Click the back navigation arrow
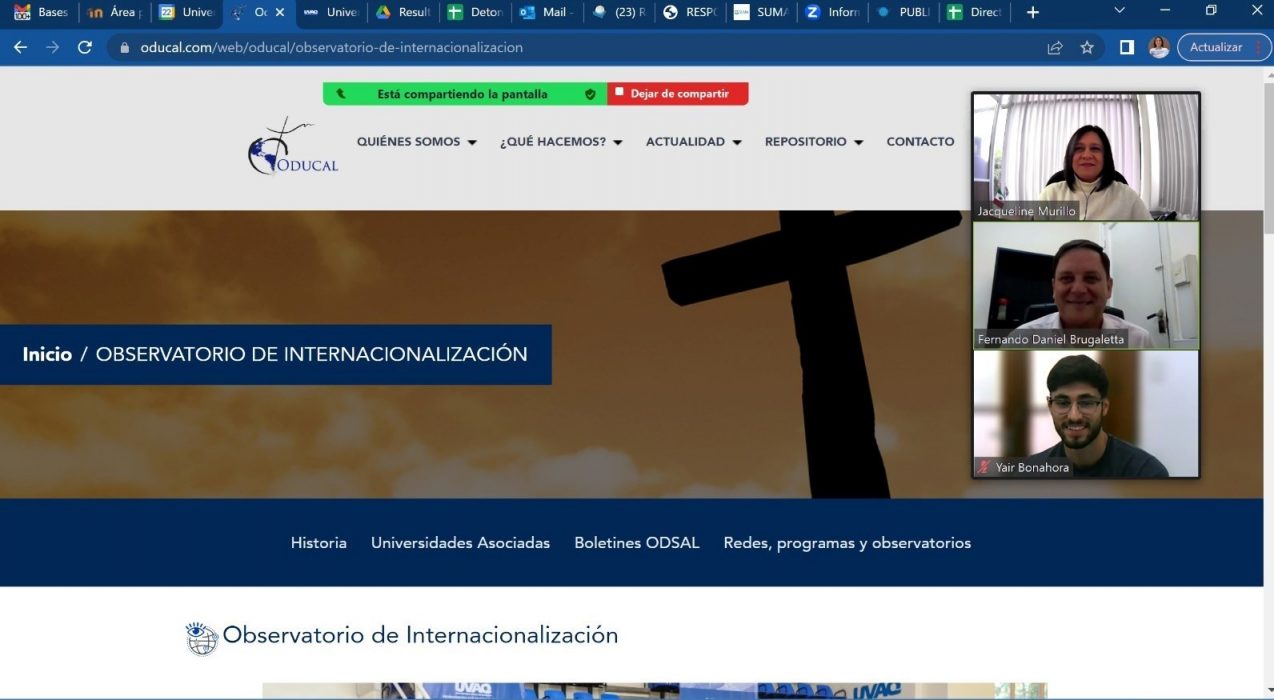The width and height of the screenshot is (1274, 700). (x=20, y=46)
